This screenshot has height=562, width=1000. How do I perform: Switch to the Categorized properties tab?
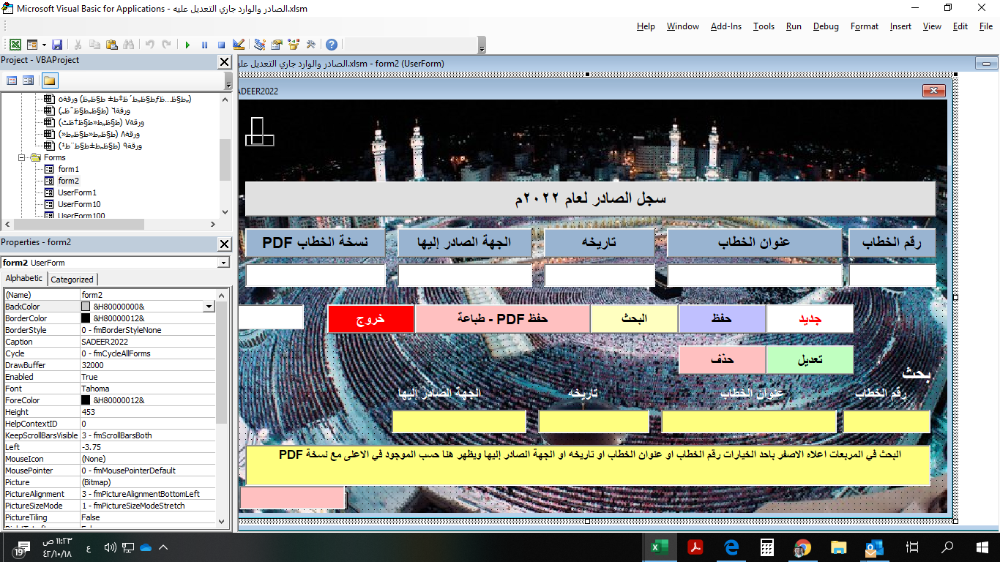71,279
